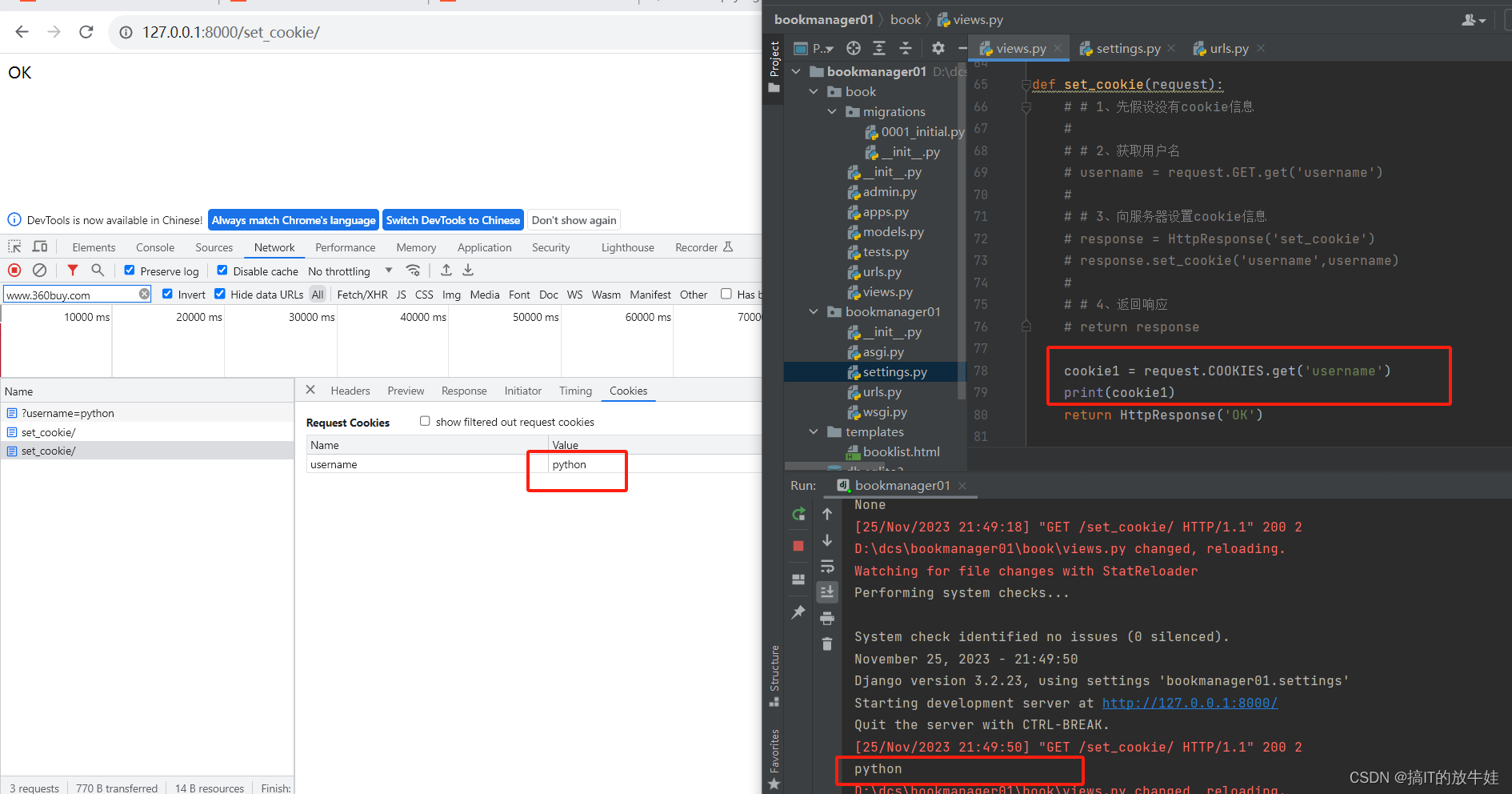
Task: Filter requests by Fetch/XHR
Action: [362, 295]
